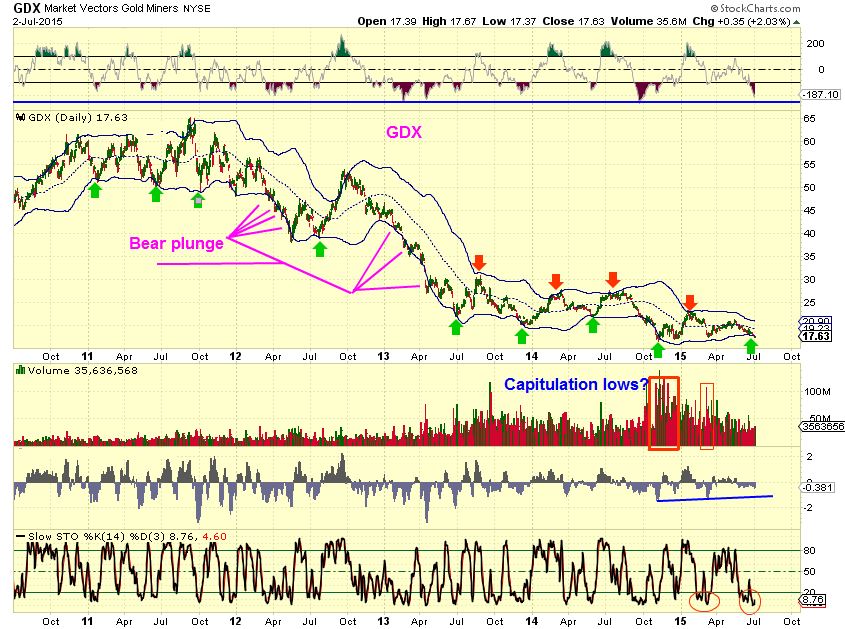Click the GDX (Daily) 17.63 legend text
845x629 pixels.
(x=78, y=117)
